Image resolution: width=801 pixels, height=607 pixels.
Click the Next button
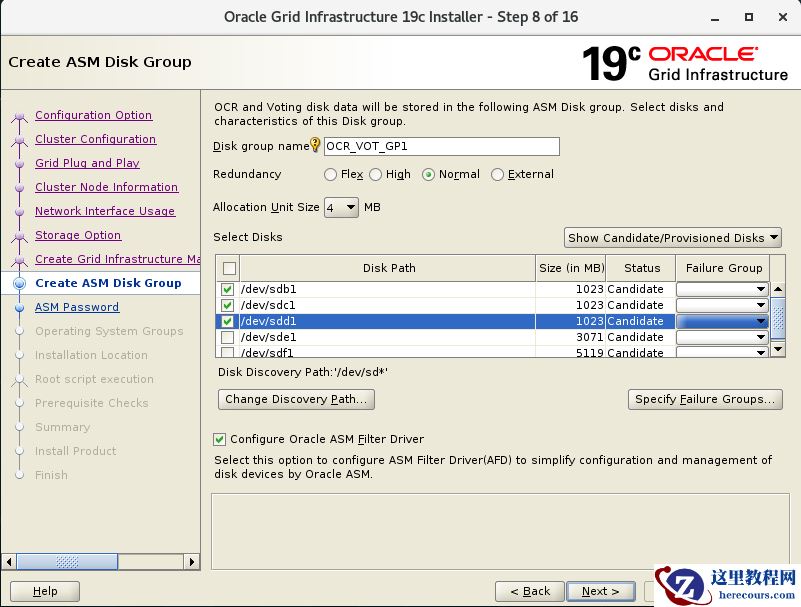[x=601, y=591]
